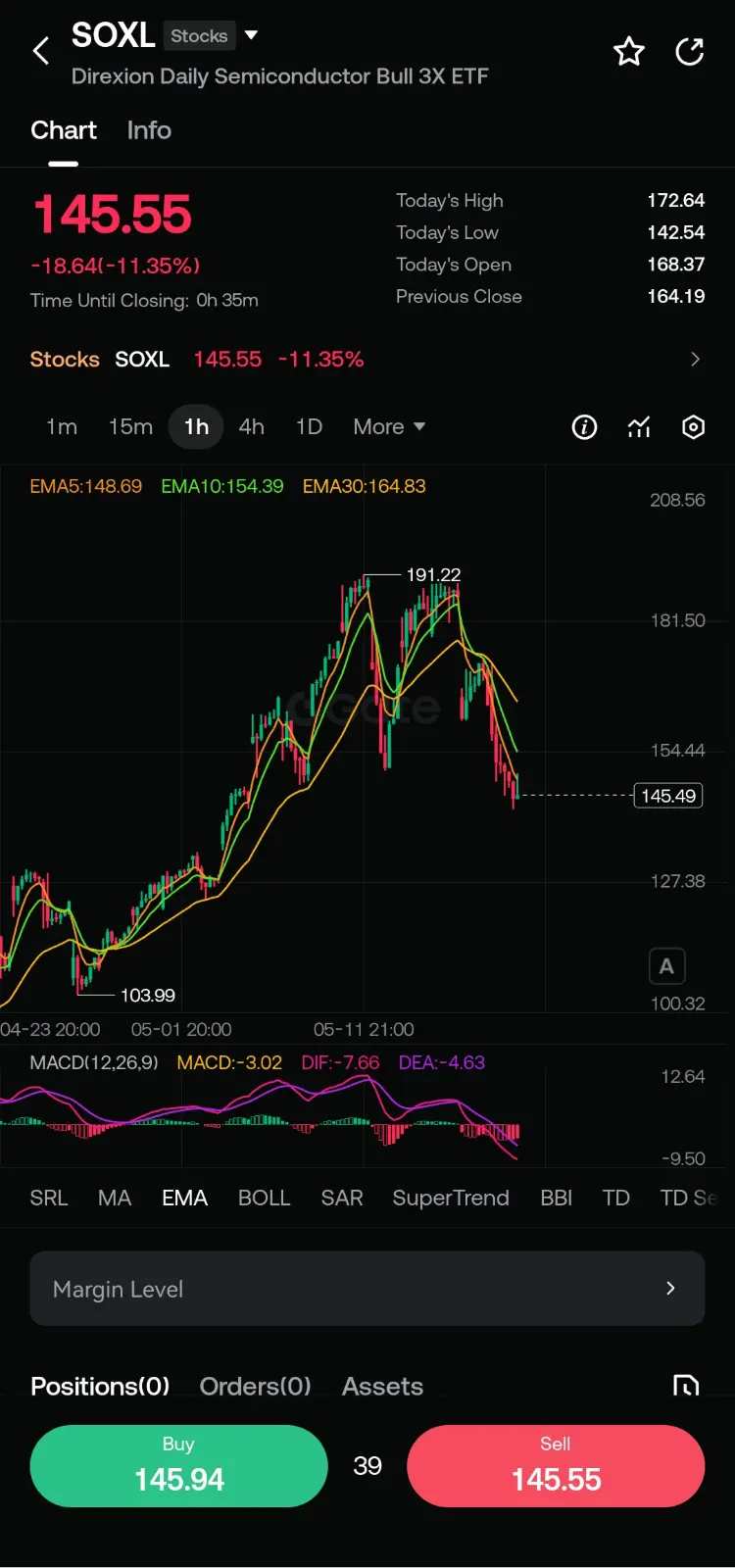
Task: Tap the back arrow icon
Action: tap(41, 51)
